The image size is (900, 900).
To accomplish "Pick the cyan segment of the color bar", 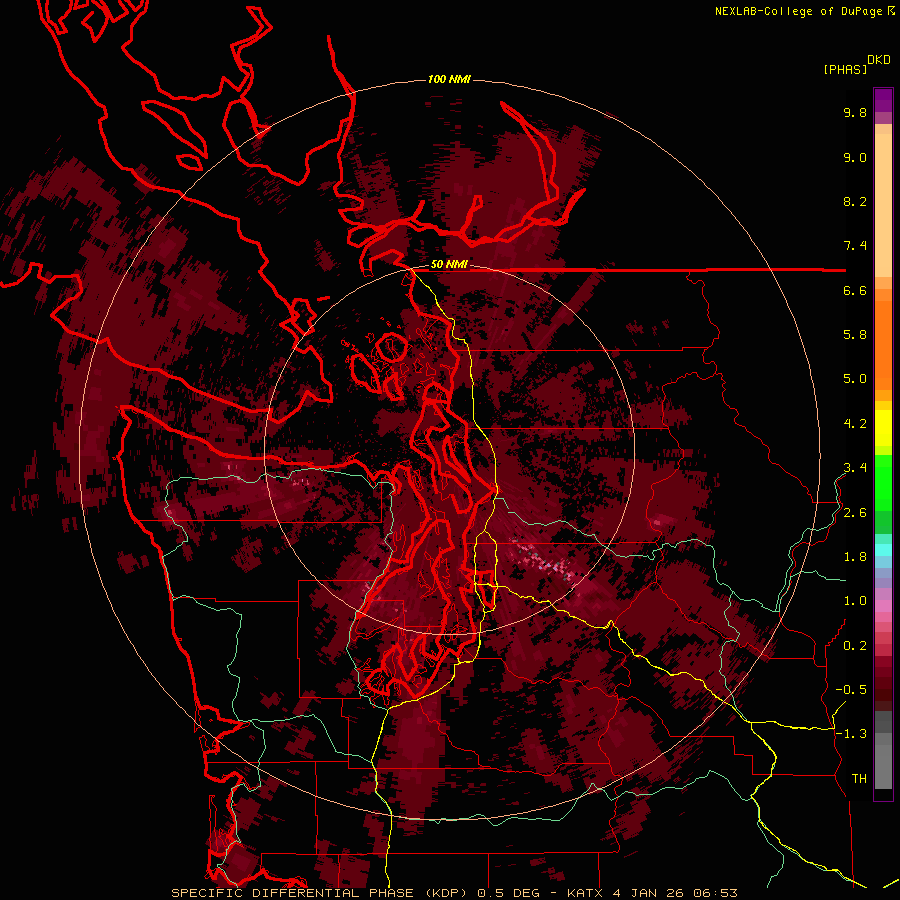I will coord(883,550).
